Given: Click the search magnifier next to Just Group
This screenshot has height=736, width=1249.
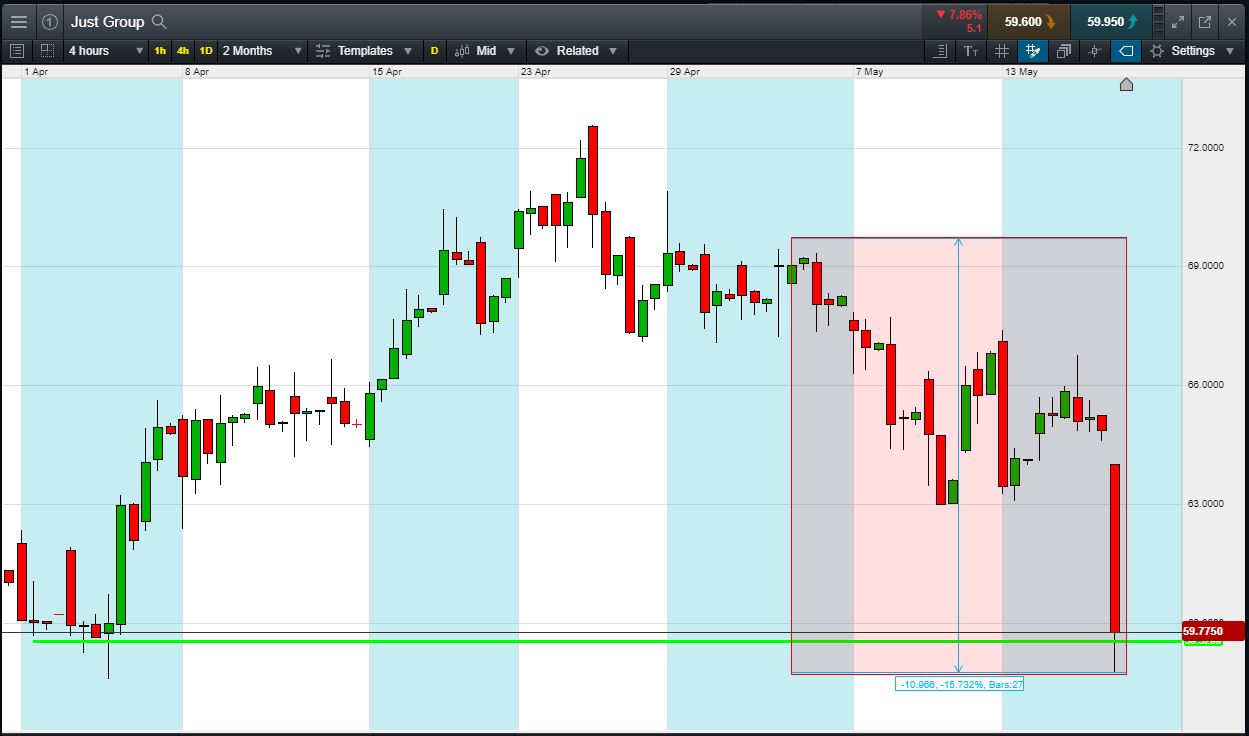Looking at the screenshot, I should tap(159, 21).
